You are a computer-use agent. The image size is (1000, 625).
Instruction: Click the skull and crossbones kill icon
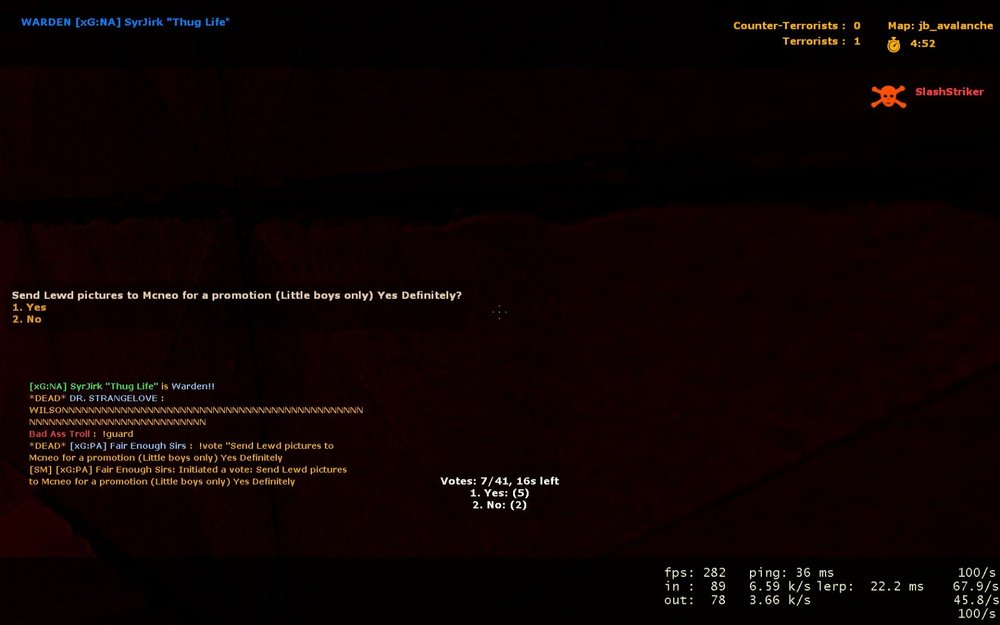888,96
